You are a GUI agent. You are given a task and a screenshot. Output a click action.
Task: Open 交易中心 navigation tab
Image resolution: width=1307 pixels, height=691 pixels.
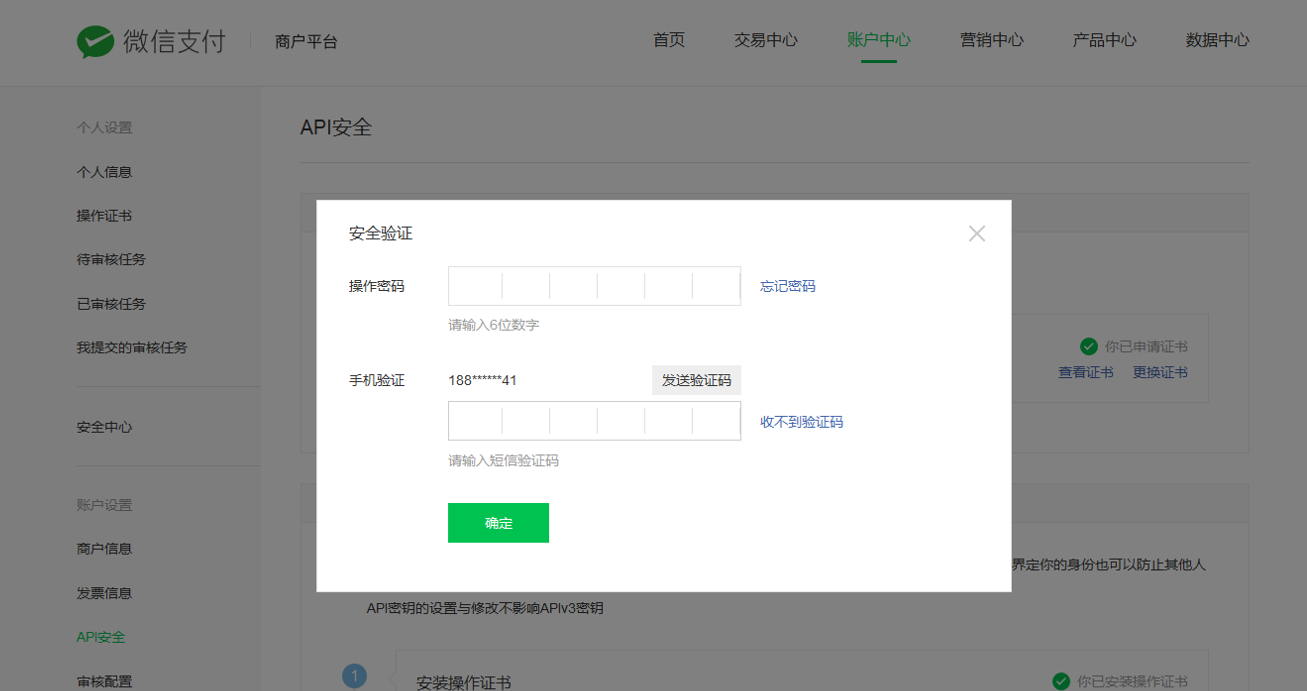click(x=766, y=40)
